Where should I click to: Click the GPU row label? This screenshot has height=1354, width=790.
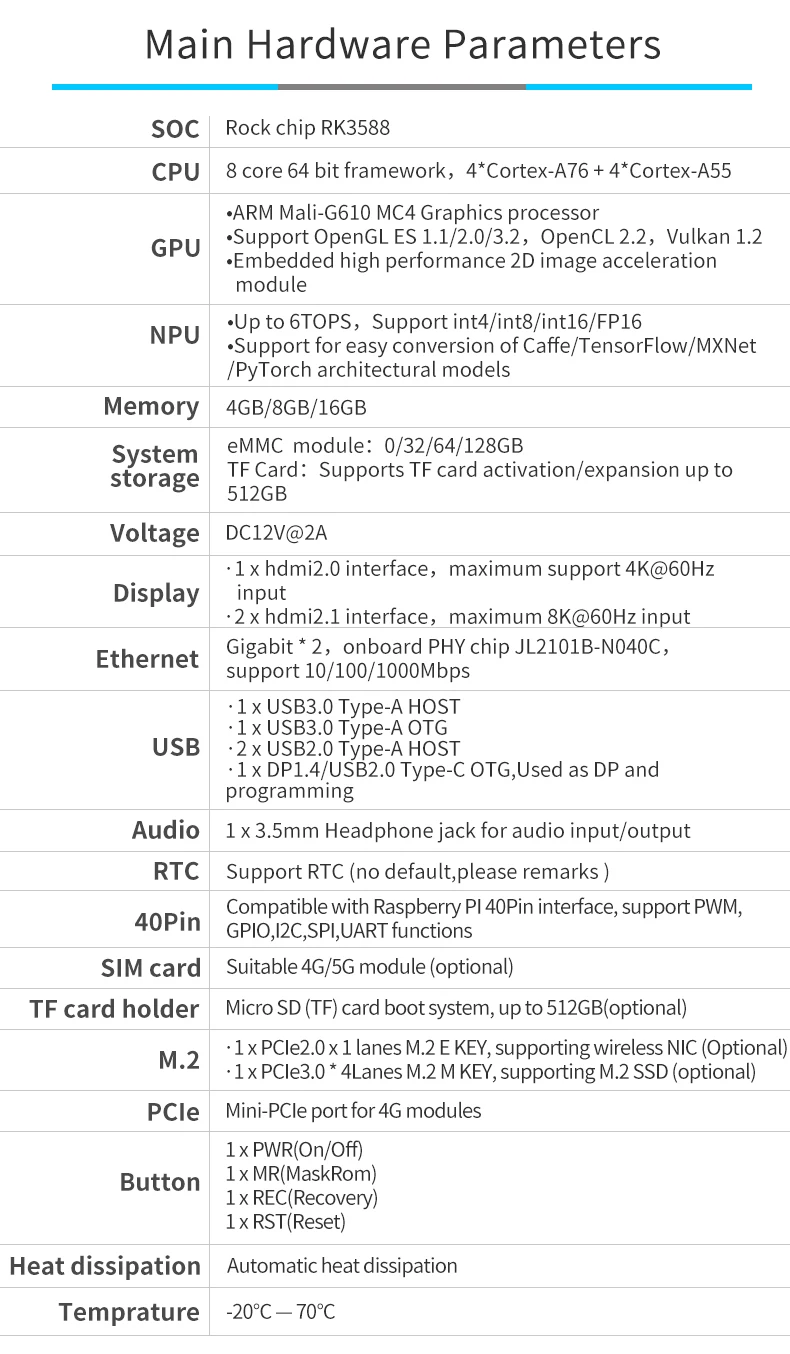click(175, 248)
